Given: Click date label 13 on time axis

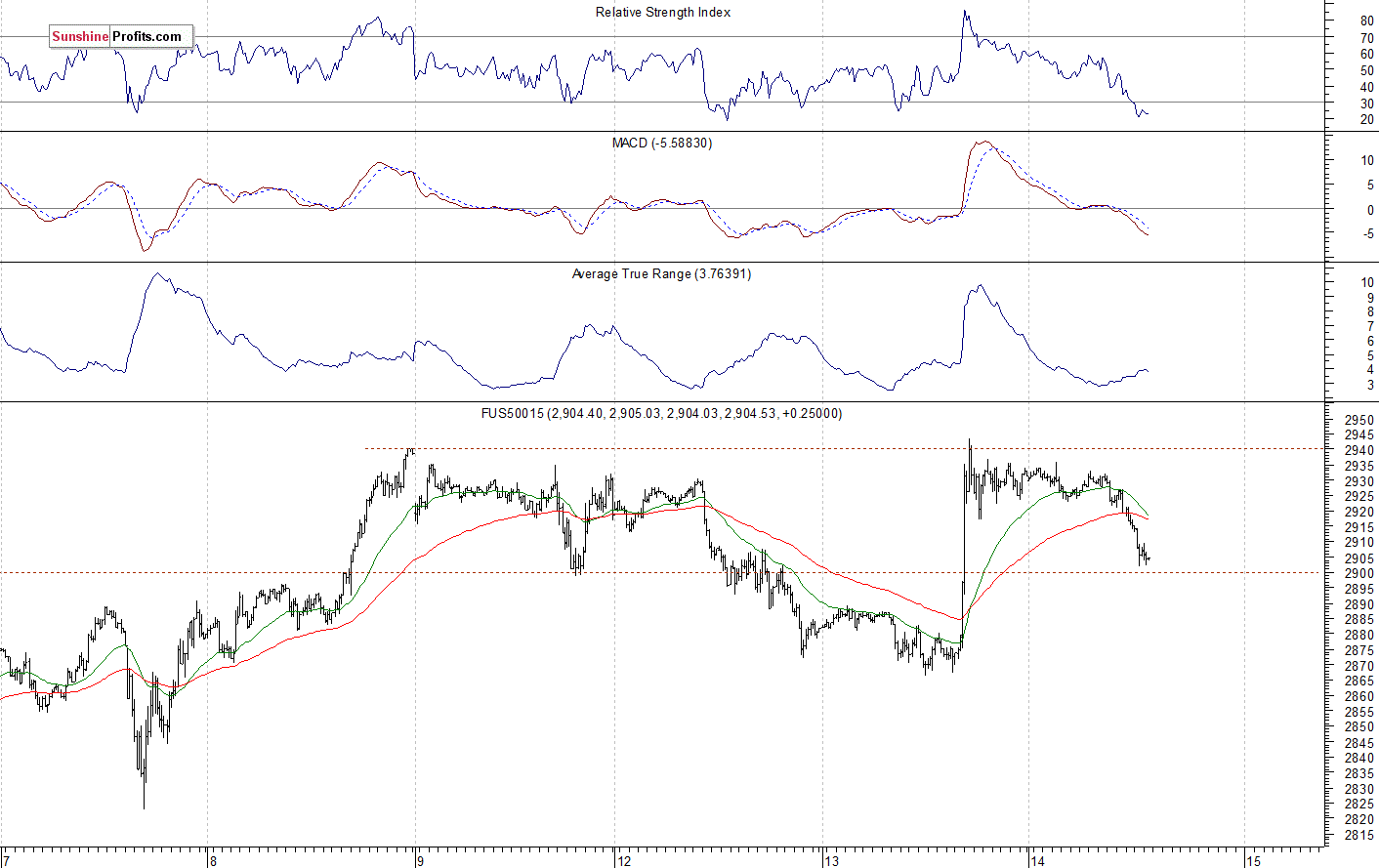Looking at the screenshot, I should 831,860.
